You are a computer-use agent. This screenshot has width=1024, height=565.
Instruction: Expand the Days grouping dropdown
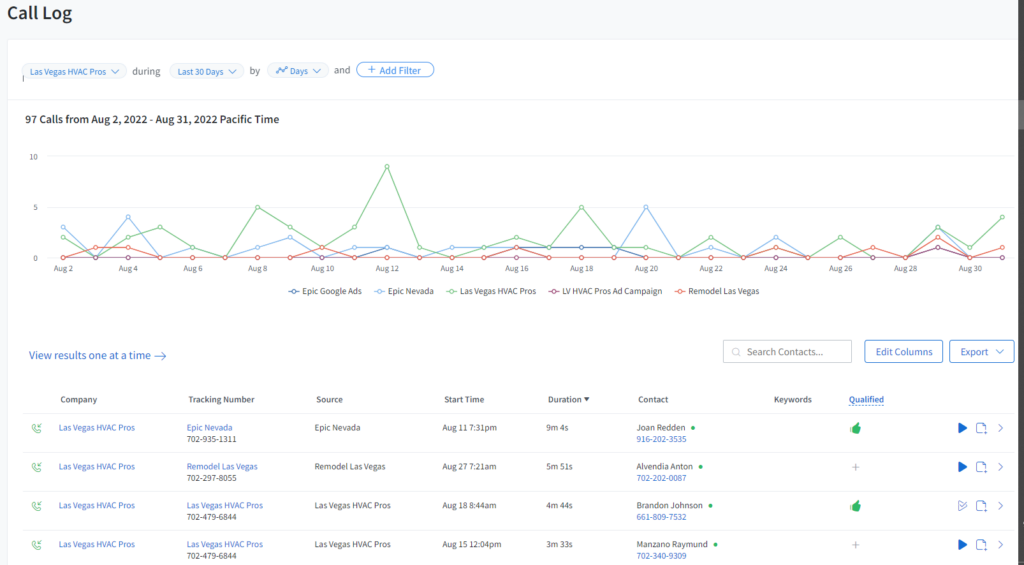pyautogui.click(x=298, y=71)
